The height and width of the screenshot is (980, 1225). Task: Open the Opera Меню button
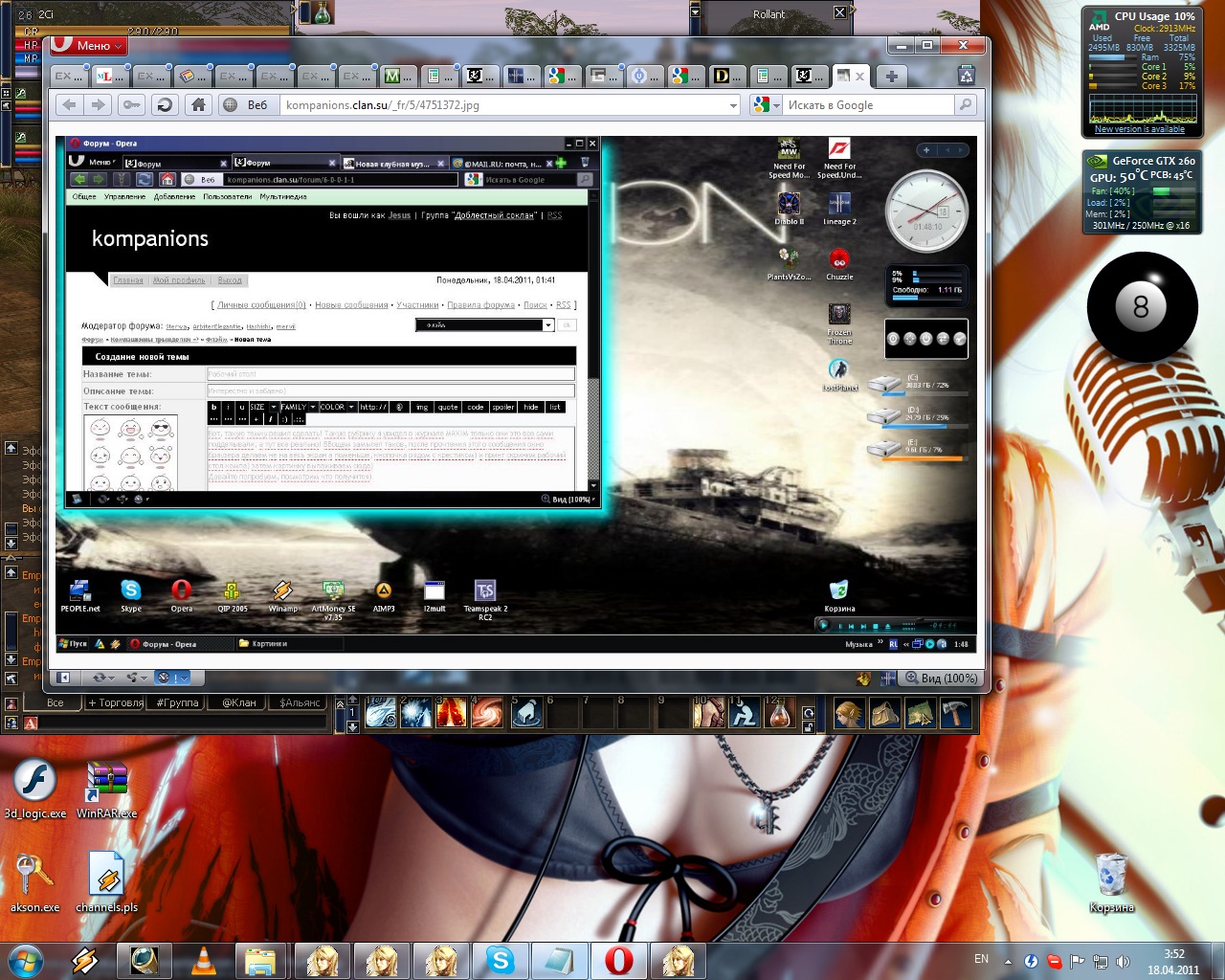click(x=89, y=45)
